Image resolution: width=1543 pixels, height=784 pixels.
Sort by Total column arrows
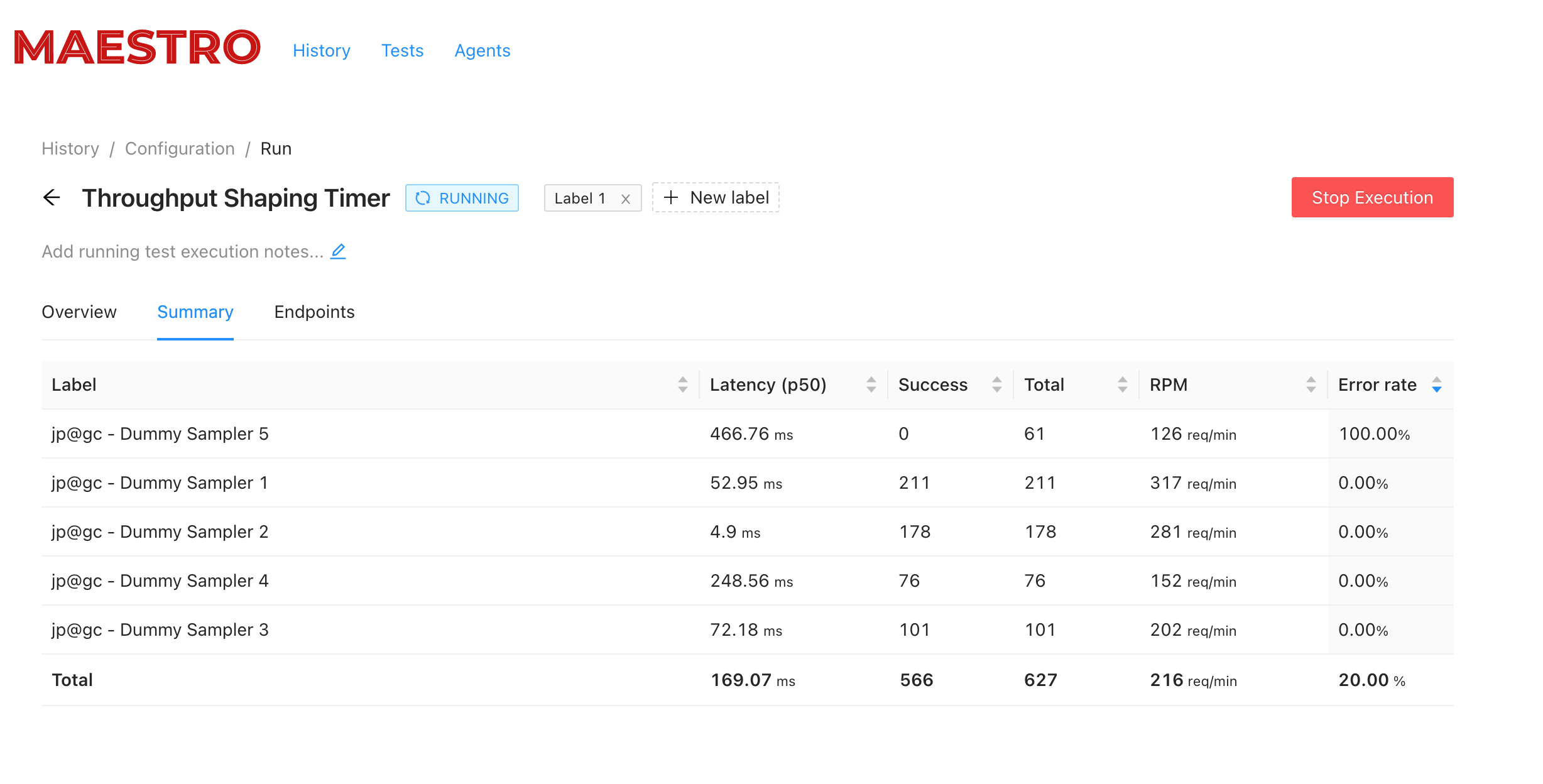tap(1123, 384)
